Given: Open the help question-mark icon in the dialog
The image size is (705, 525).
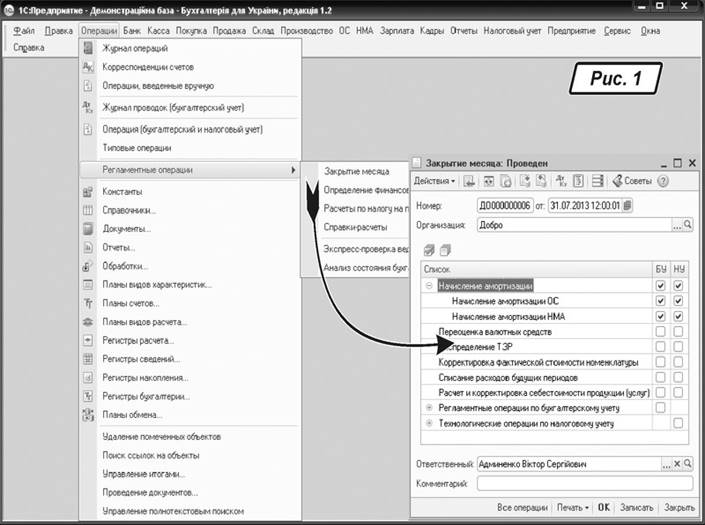Looking at the screenshot, I should click(x=663, y=181).
